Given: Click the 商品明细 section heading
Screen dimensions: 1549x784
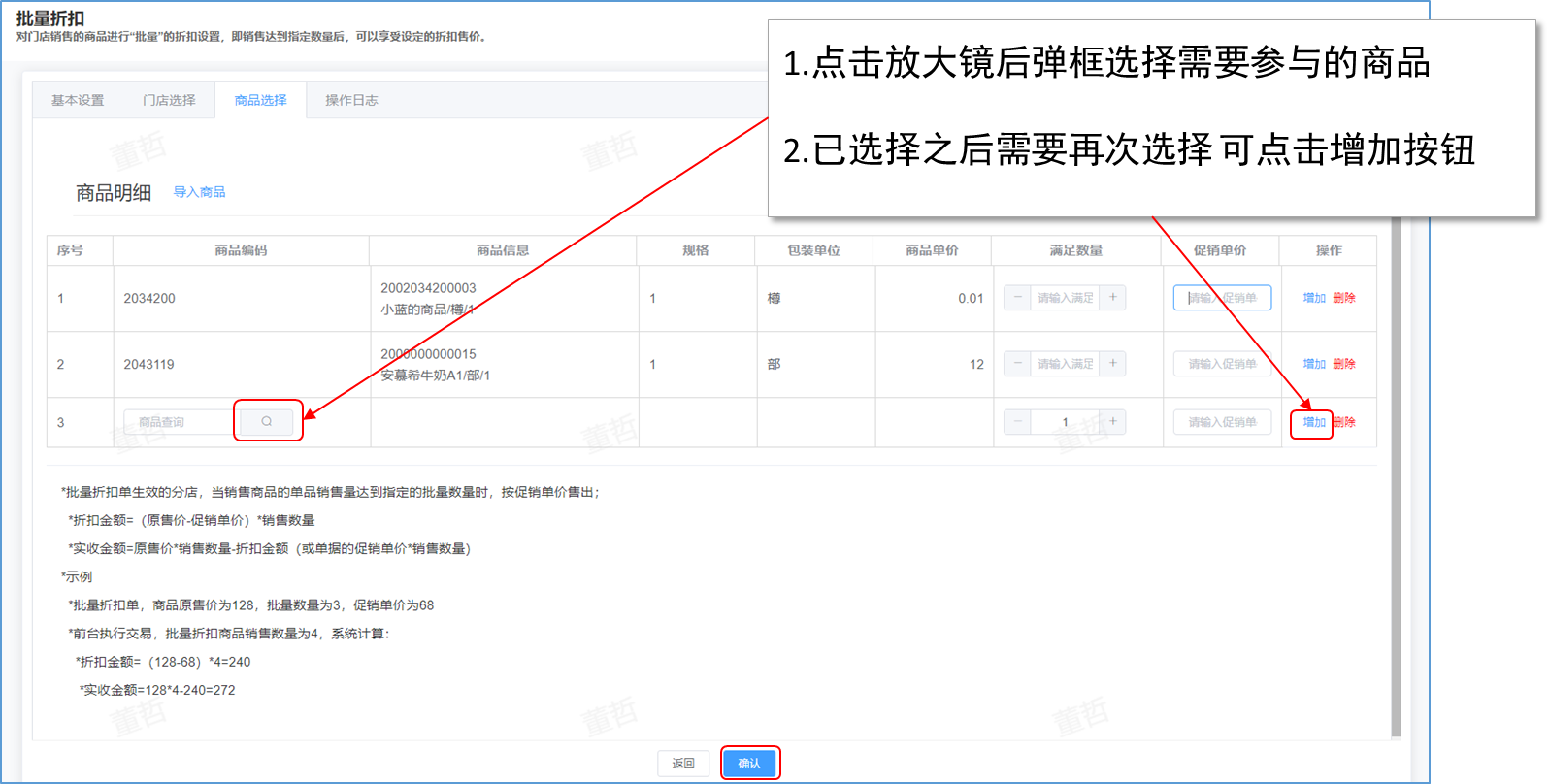Looking at the screenshot, I should tap(114, 193).
